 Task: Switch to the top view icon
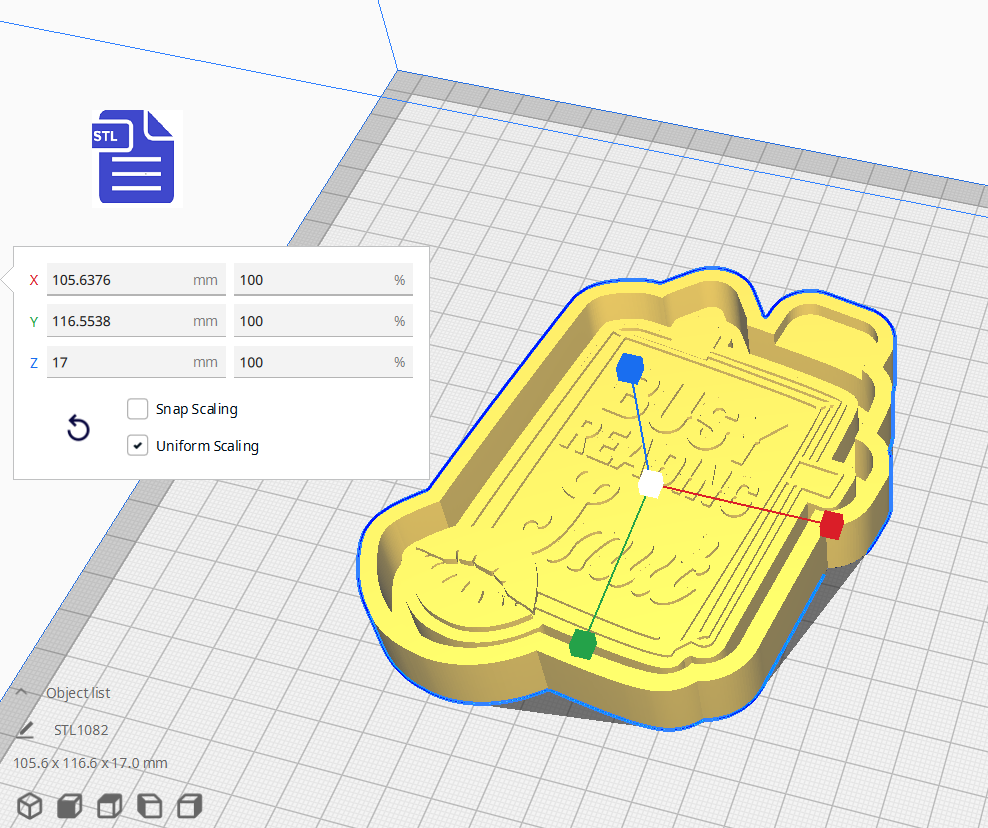(109, 806)
